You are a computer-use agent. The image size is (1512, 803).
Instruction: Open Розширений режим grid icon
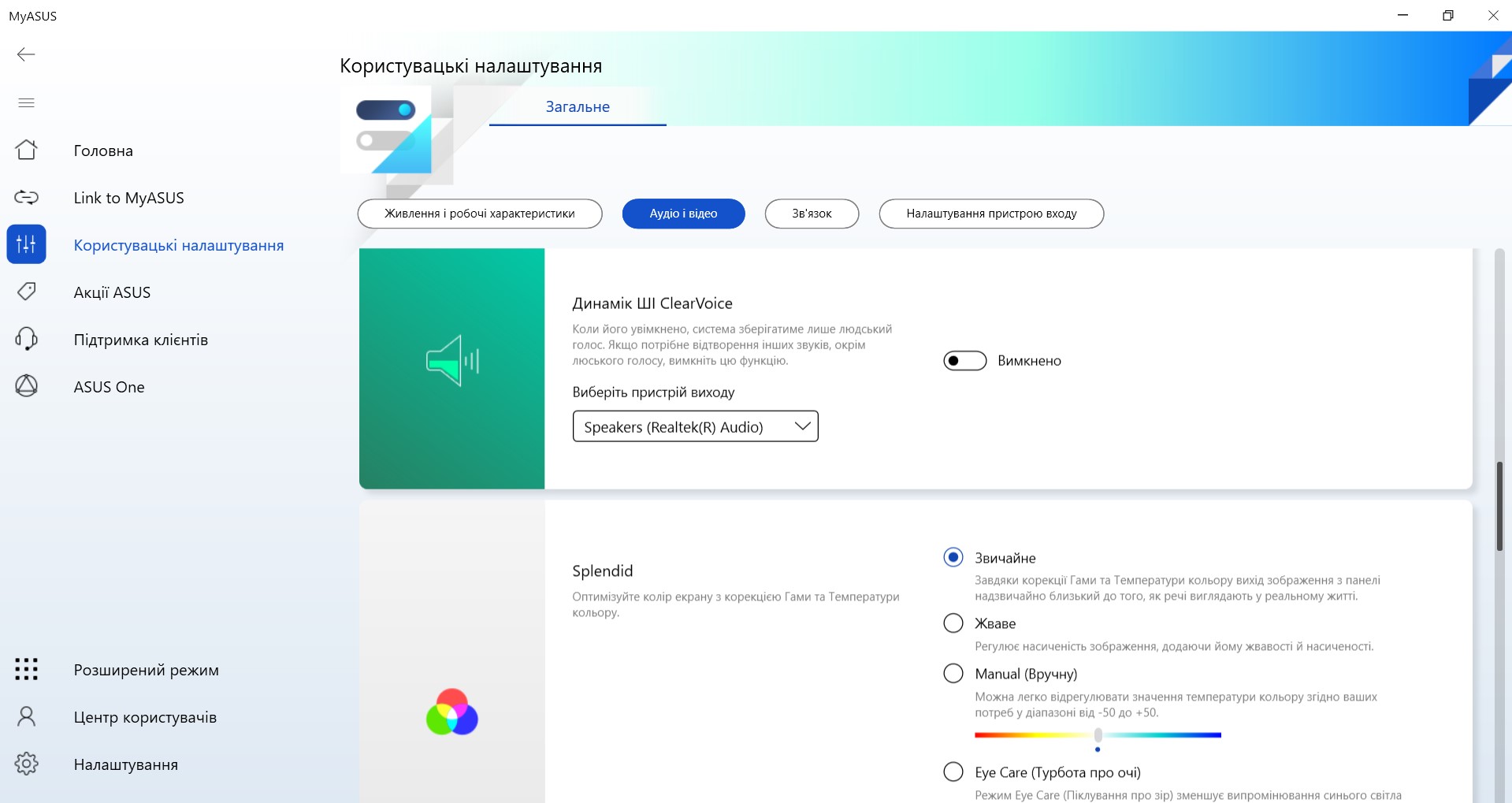pyautogui.click(x=26, y=669)
